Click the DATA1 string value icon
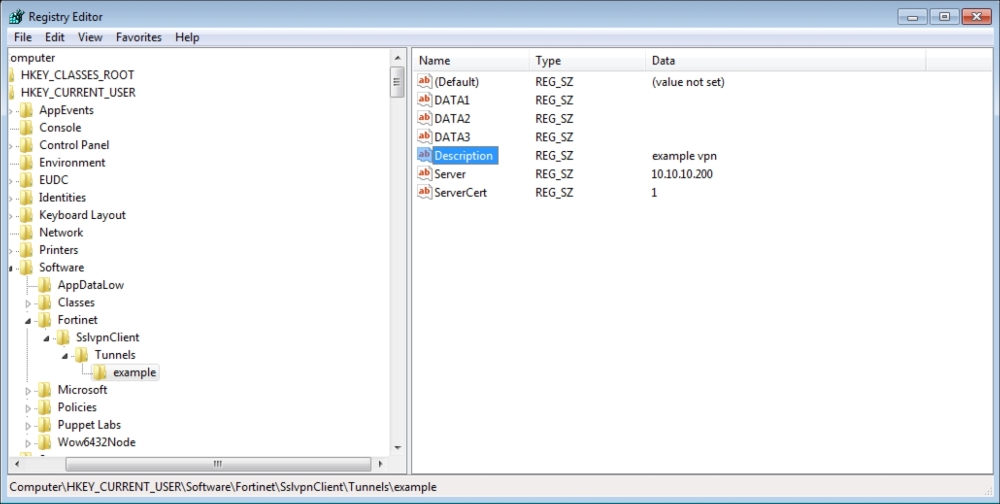The height and width of the screenshot is (504, 1000). click(x=424, y=100)
